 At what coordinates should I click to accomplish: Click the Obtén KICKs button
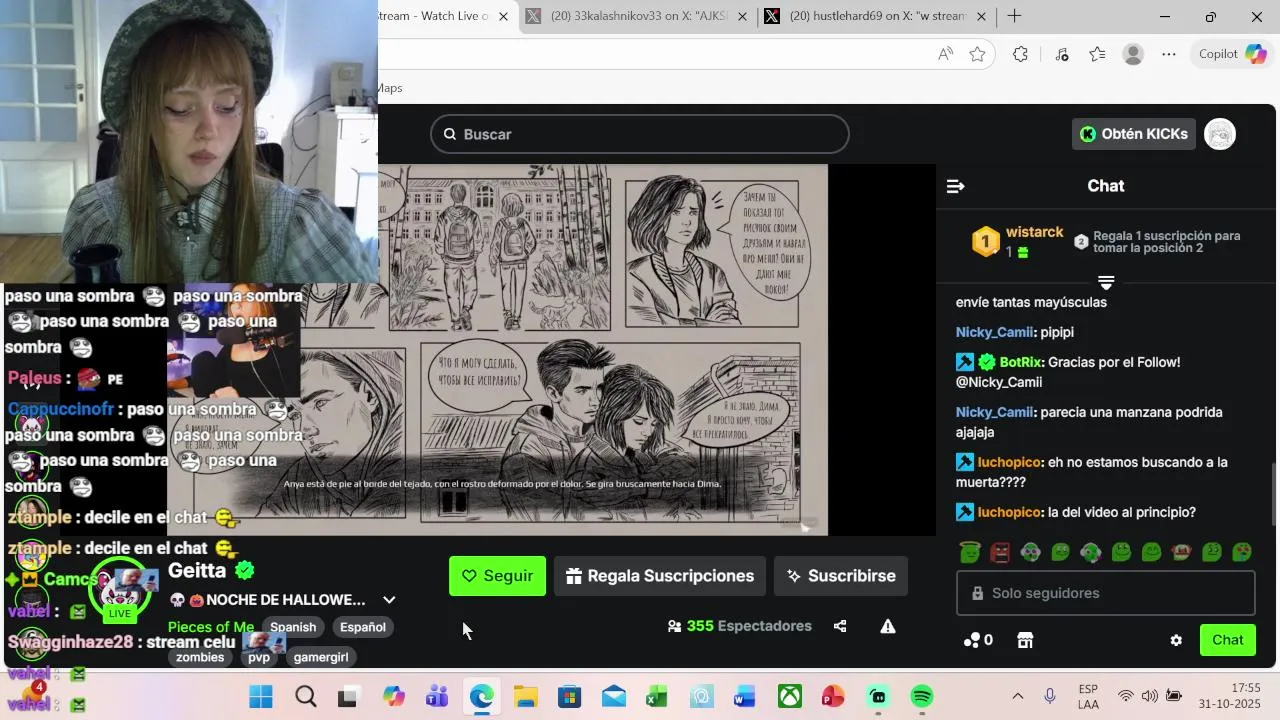[1134, 134]
